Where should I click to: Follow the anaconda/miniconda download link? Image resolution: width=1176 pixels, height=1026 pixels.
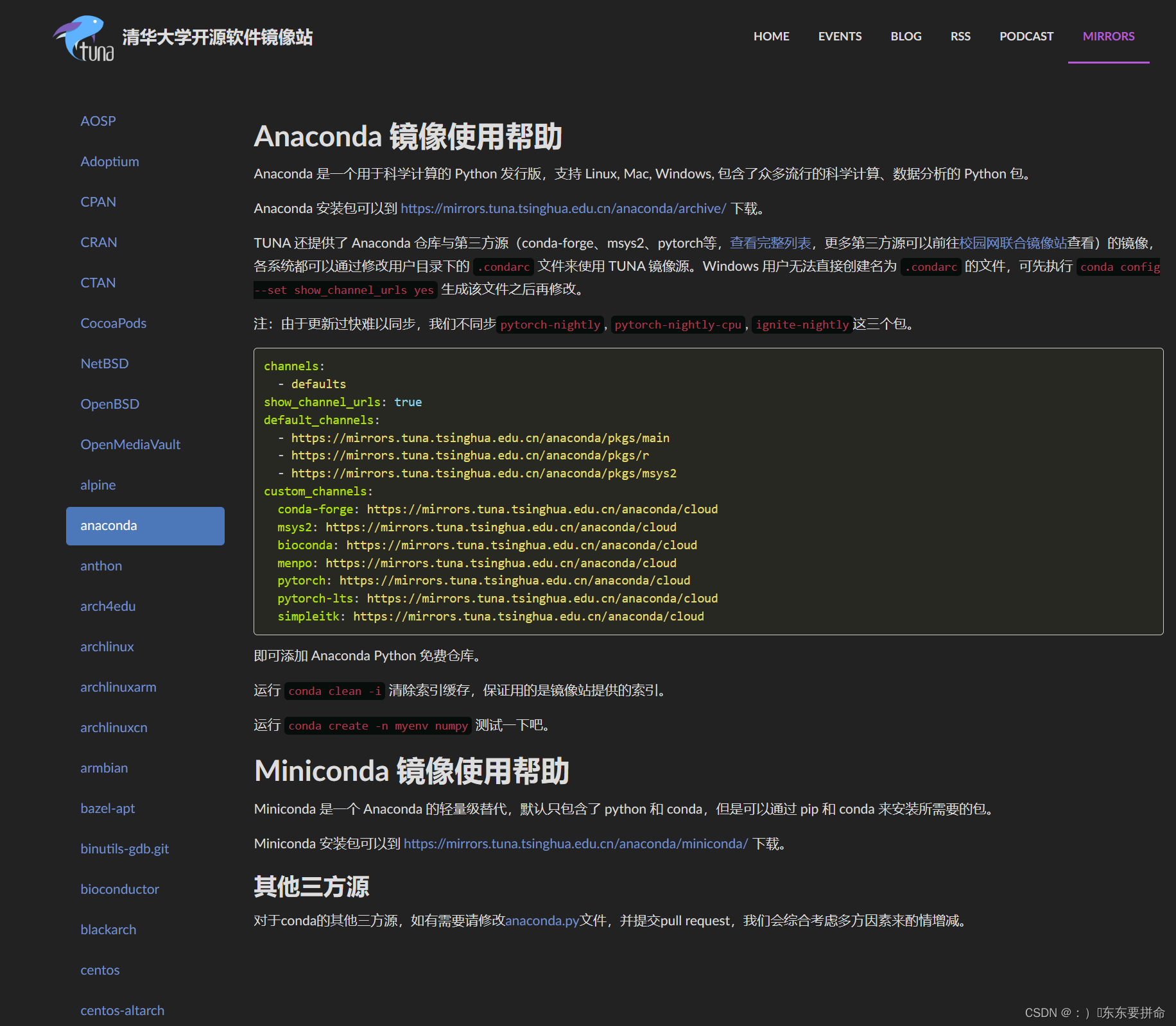[x=576, y=844]
